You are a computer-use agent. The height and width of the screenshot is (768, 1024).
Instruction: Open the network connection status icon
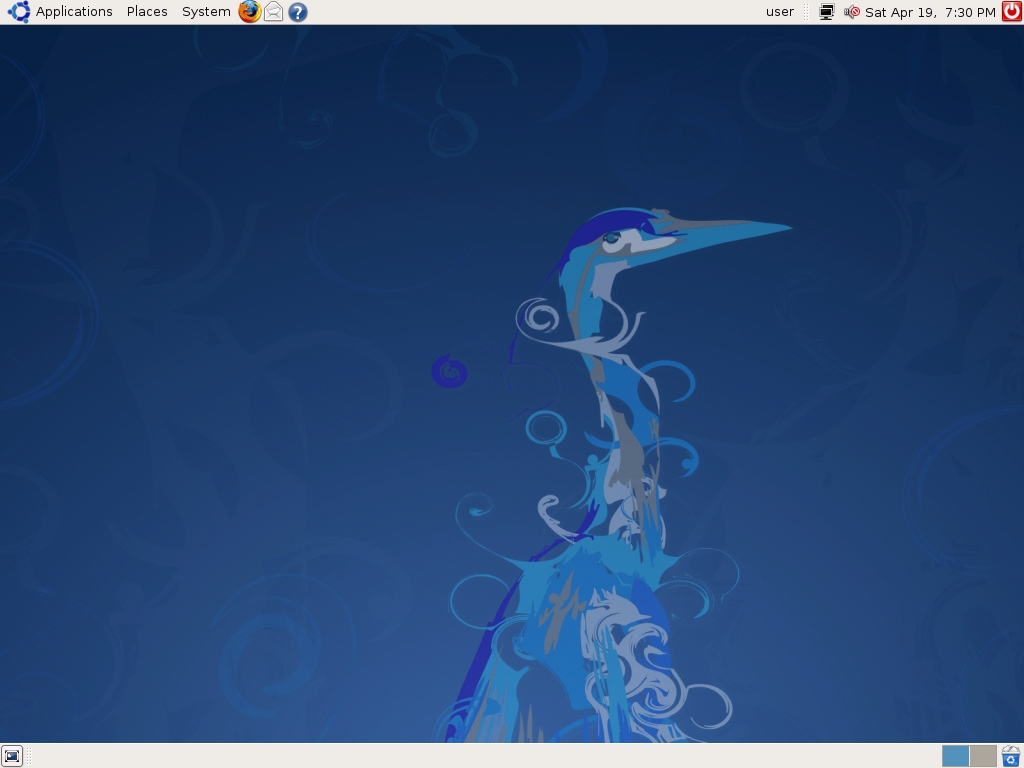coord(826,12)
